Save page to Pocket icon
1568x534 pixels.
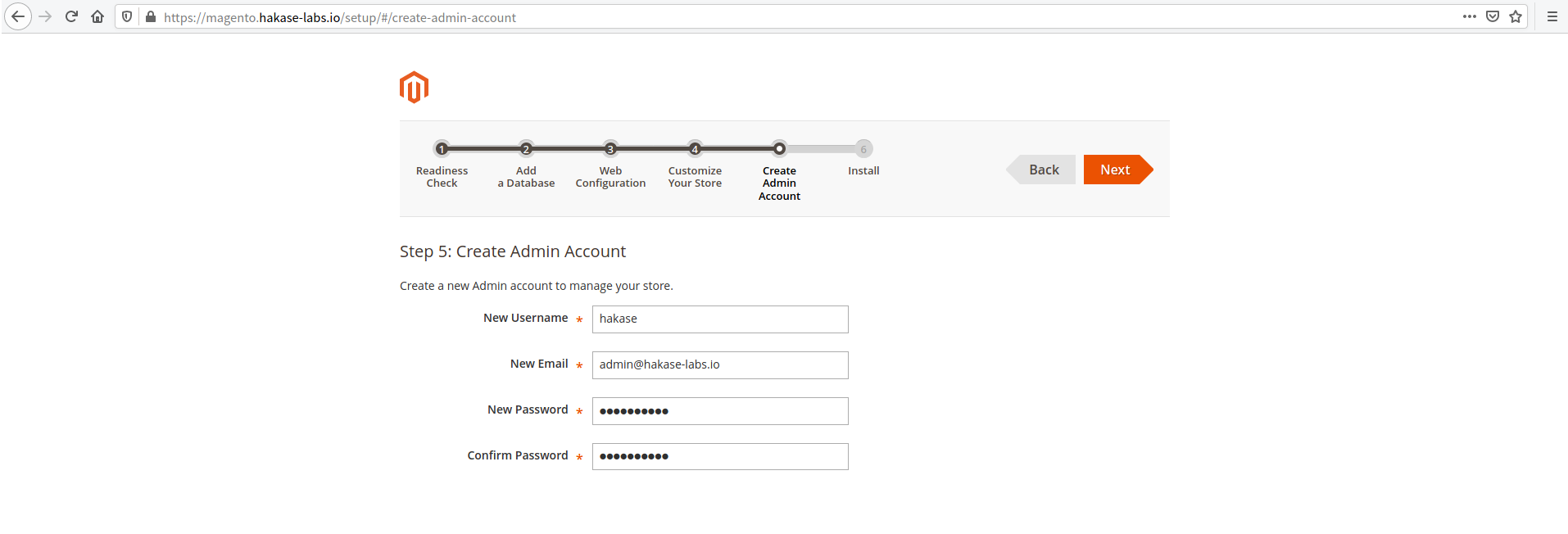tap(1493, 16)
